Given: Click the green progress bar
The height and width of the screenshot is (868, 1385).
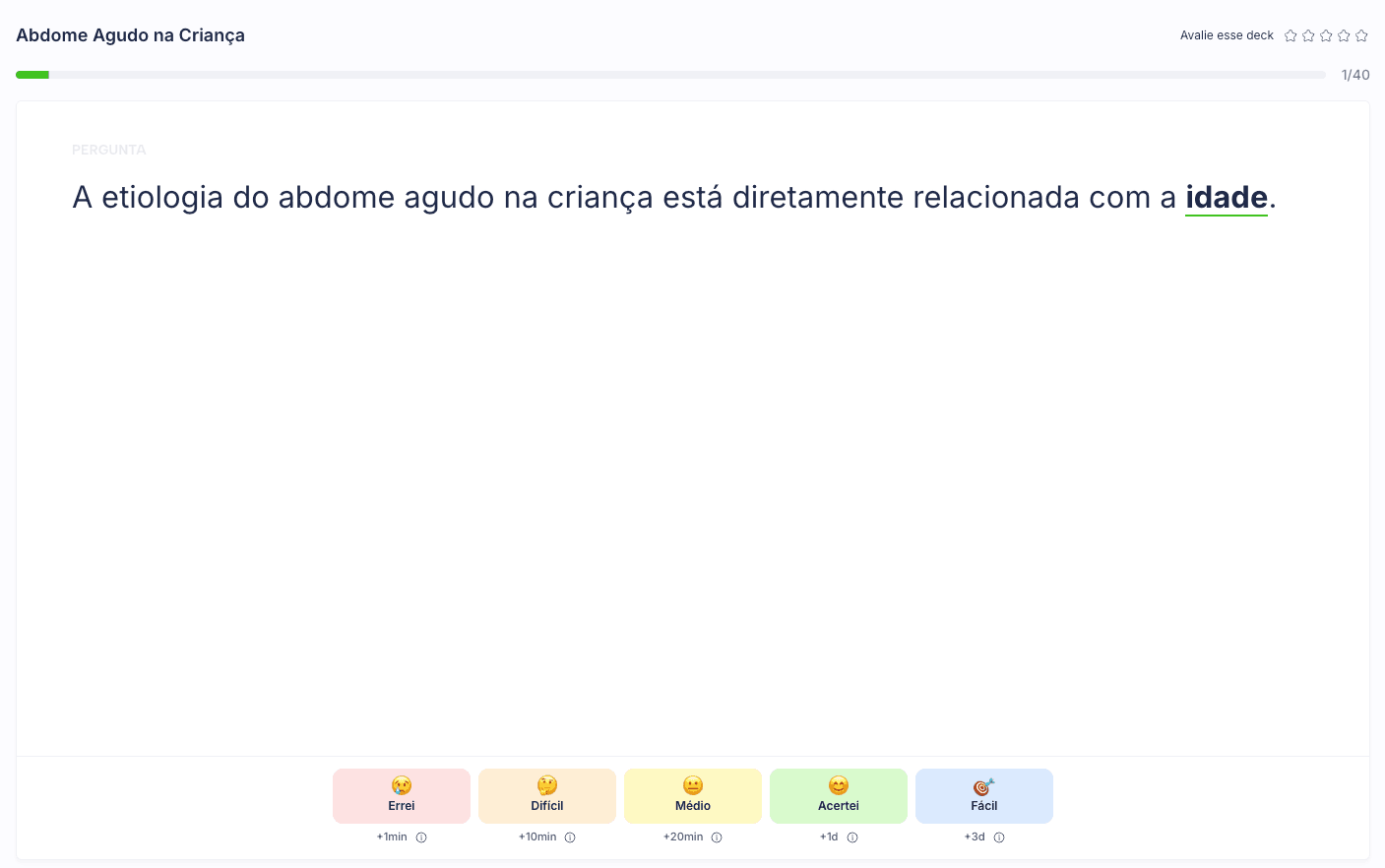Looking at the screenshot, I should pos(32,75).
